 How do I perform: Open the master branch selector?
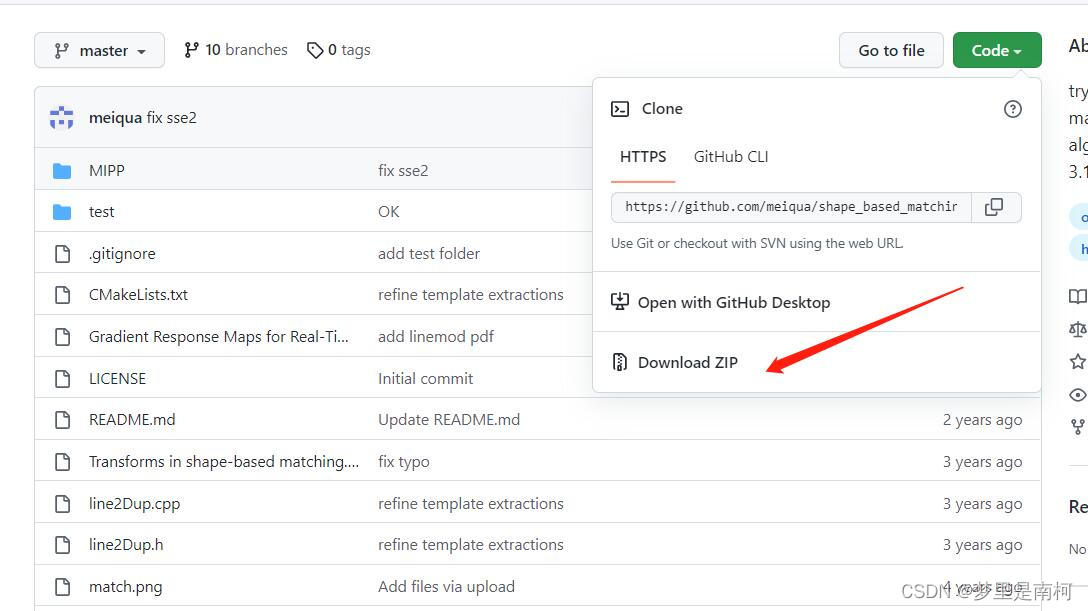[99, 49]
